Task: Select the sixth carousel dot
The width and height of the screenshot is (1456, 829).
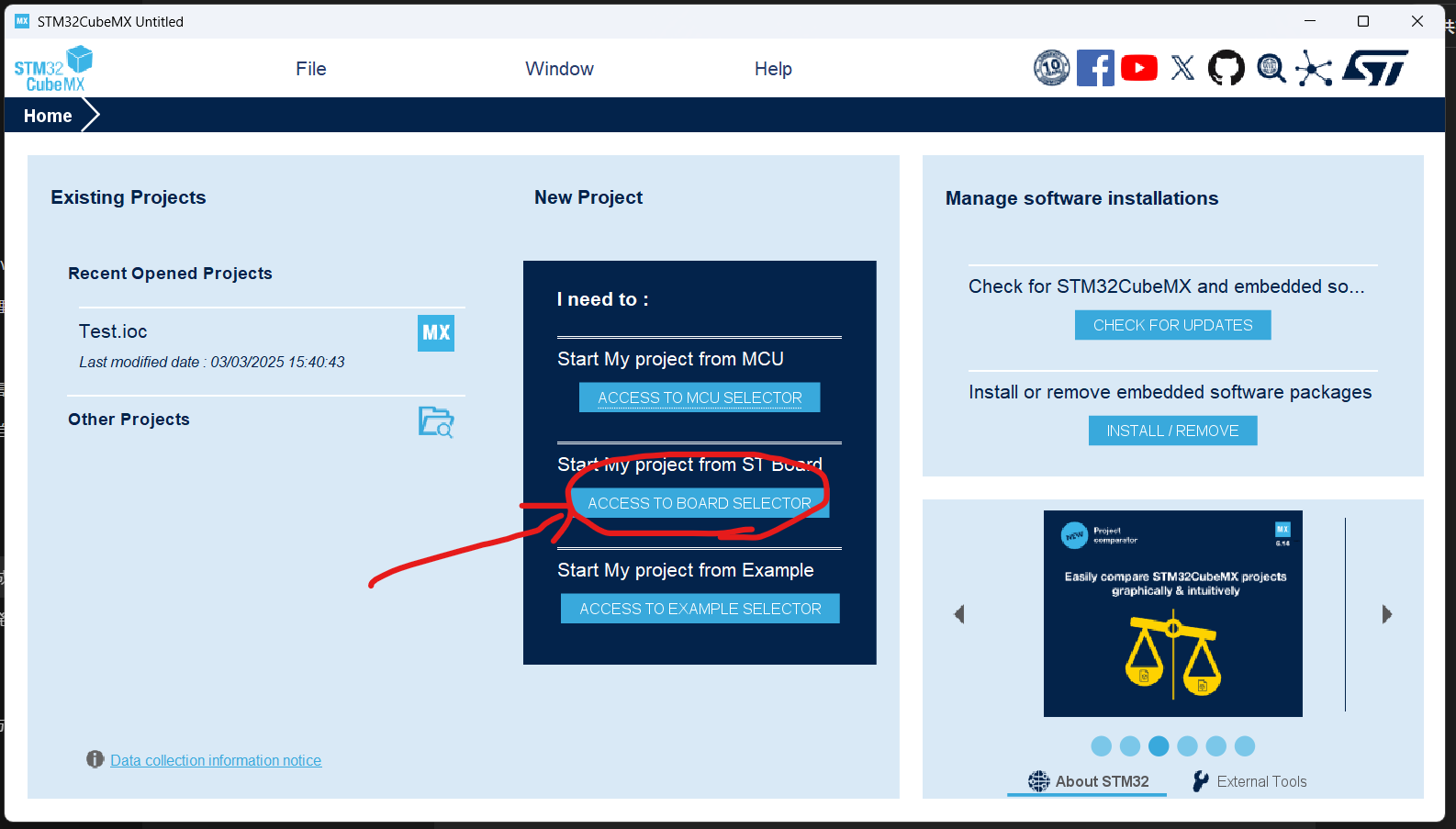Action: pos(1245,746)
